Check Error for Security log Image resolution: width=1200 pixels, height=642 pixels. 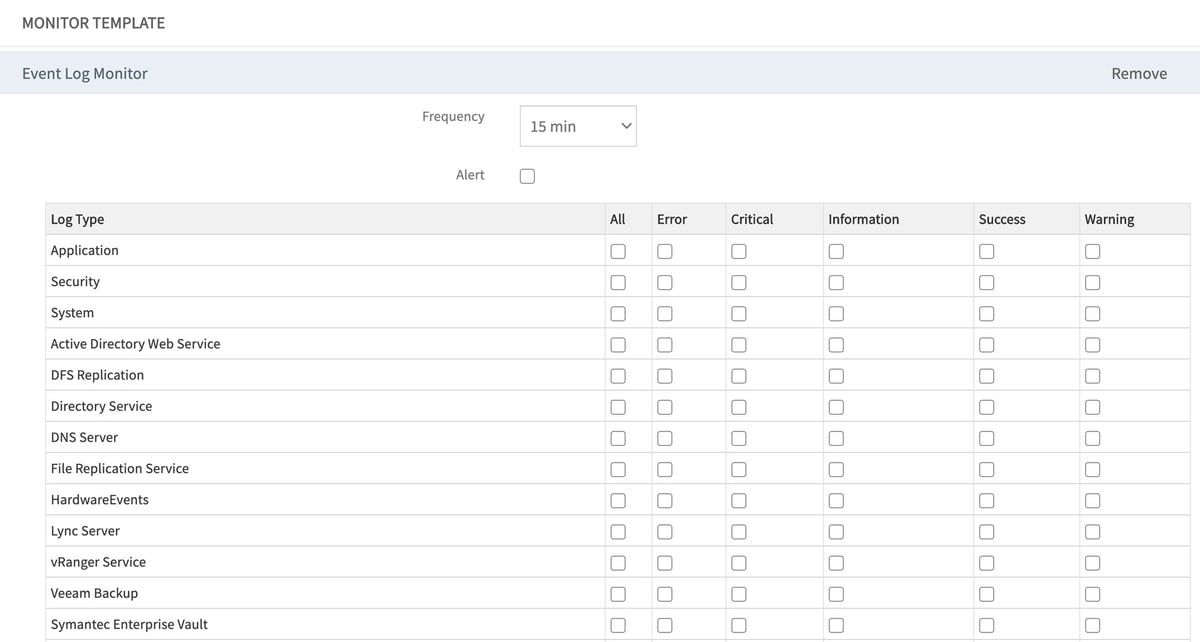click(665, 282)
